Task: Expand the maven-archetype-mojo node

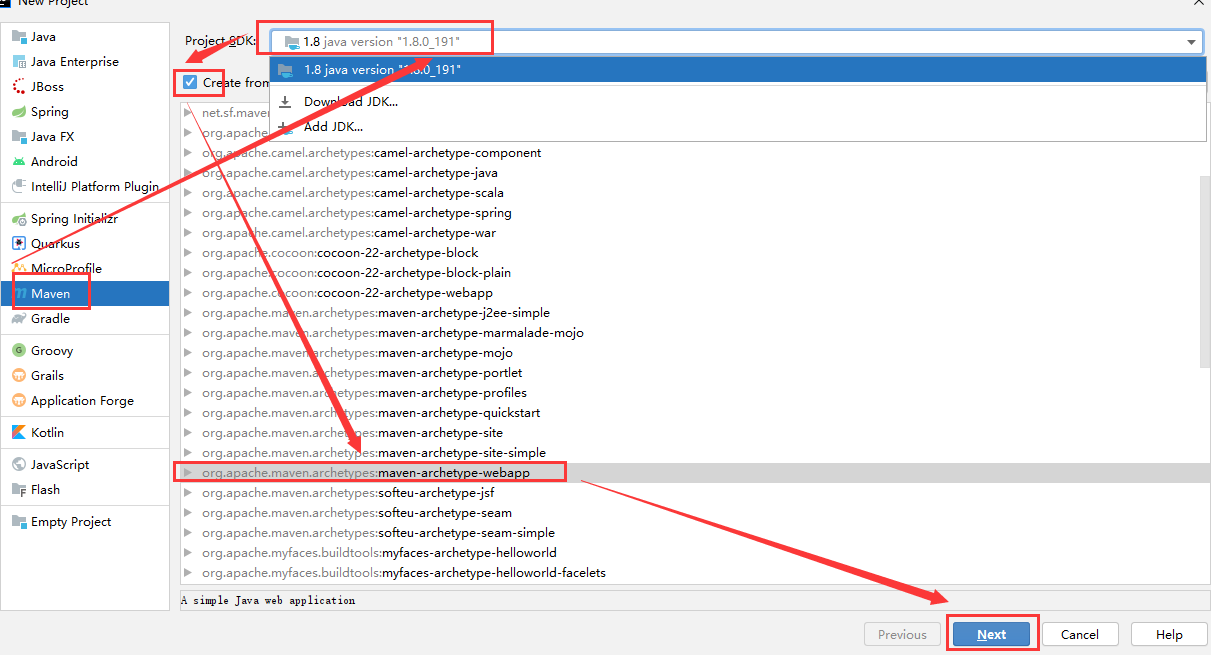Action: click(x=188, y=353)
